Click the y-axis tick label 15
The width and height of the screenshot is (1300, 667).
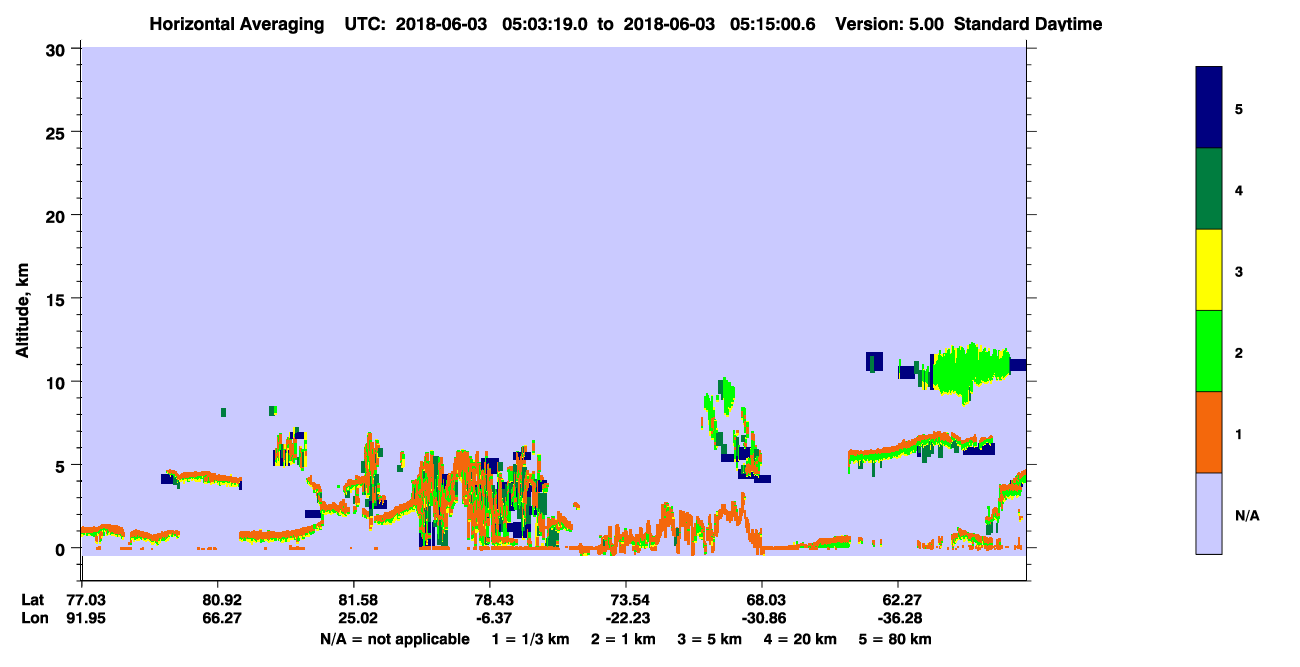pos(56,299)
